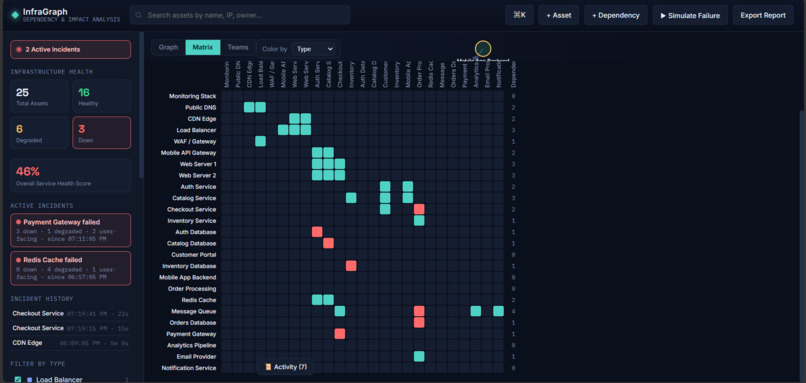
Task: Click the 25 Total Assets card
Action: [39, 96]
